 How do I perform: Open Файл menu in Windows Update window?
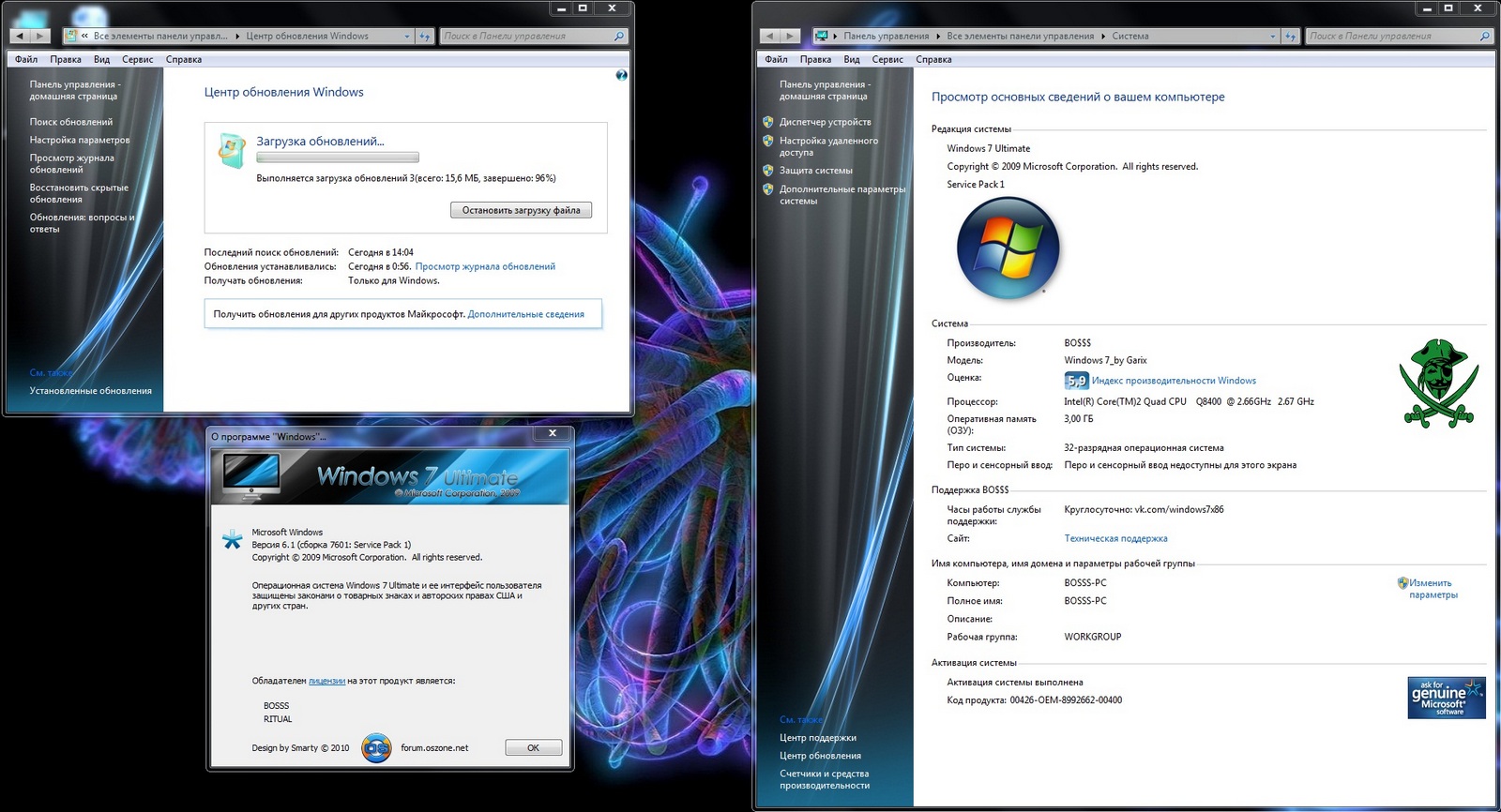[x=26, y=59]
